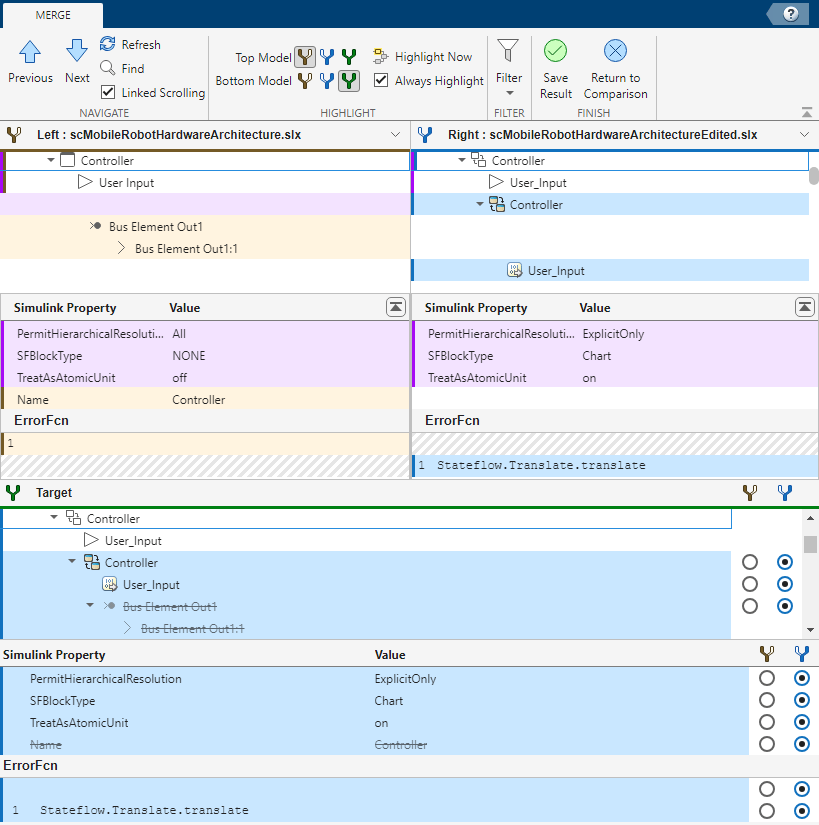Expand Bus Element Out1:1 in Left tree
Viewport: 819px width, 825px height.
[x=121, y=248]
